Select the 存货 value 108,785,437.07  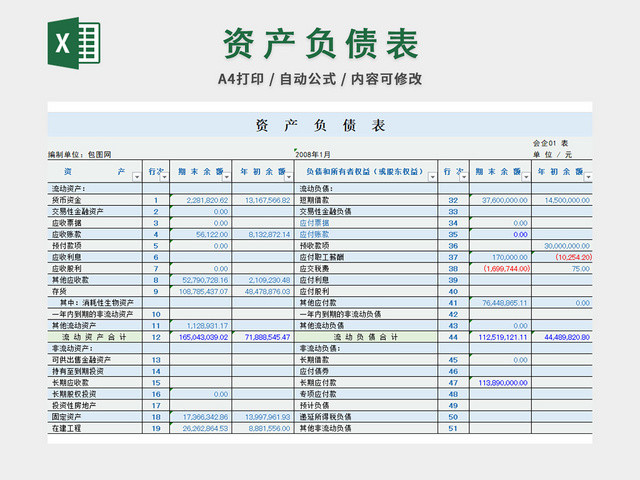[x=204, y=291]
